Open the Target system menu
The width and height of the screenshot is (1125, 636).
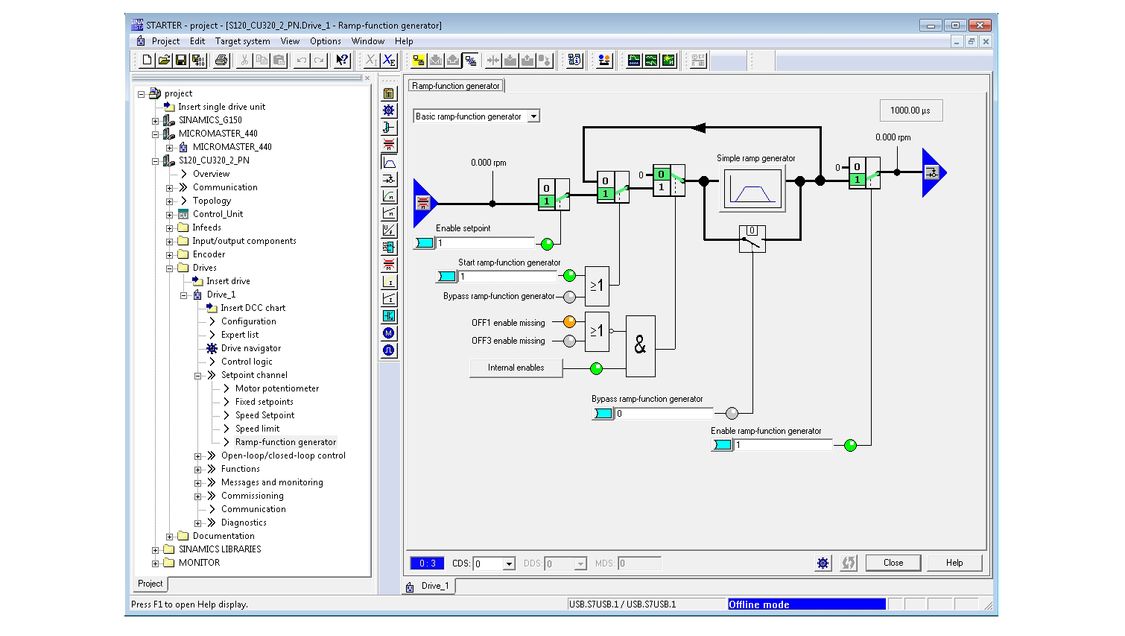pos(243,41)
